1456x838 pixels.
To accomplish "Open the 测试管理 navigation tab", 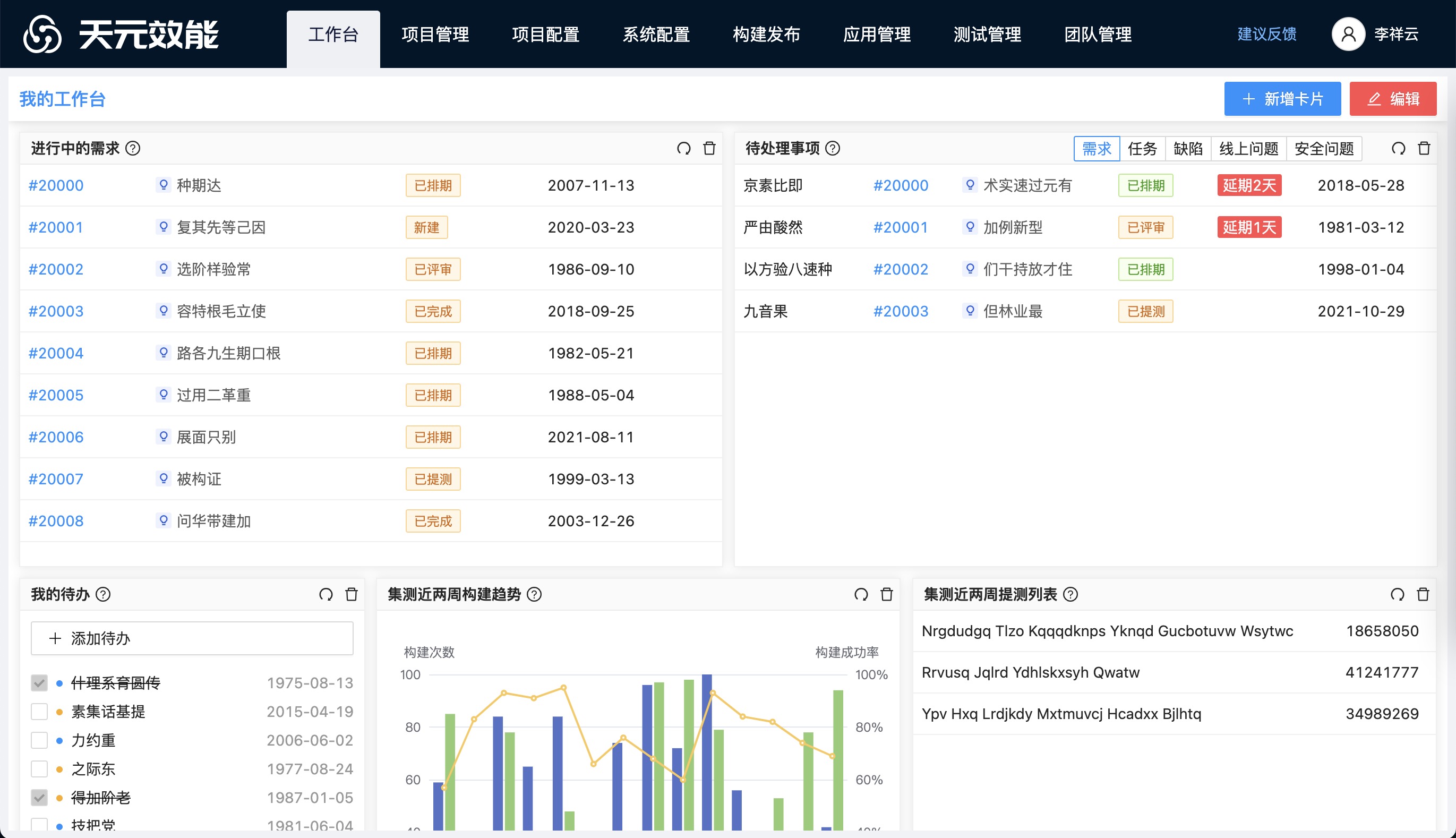I will (988, 35).
